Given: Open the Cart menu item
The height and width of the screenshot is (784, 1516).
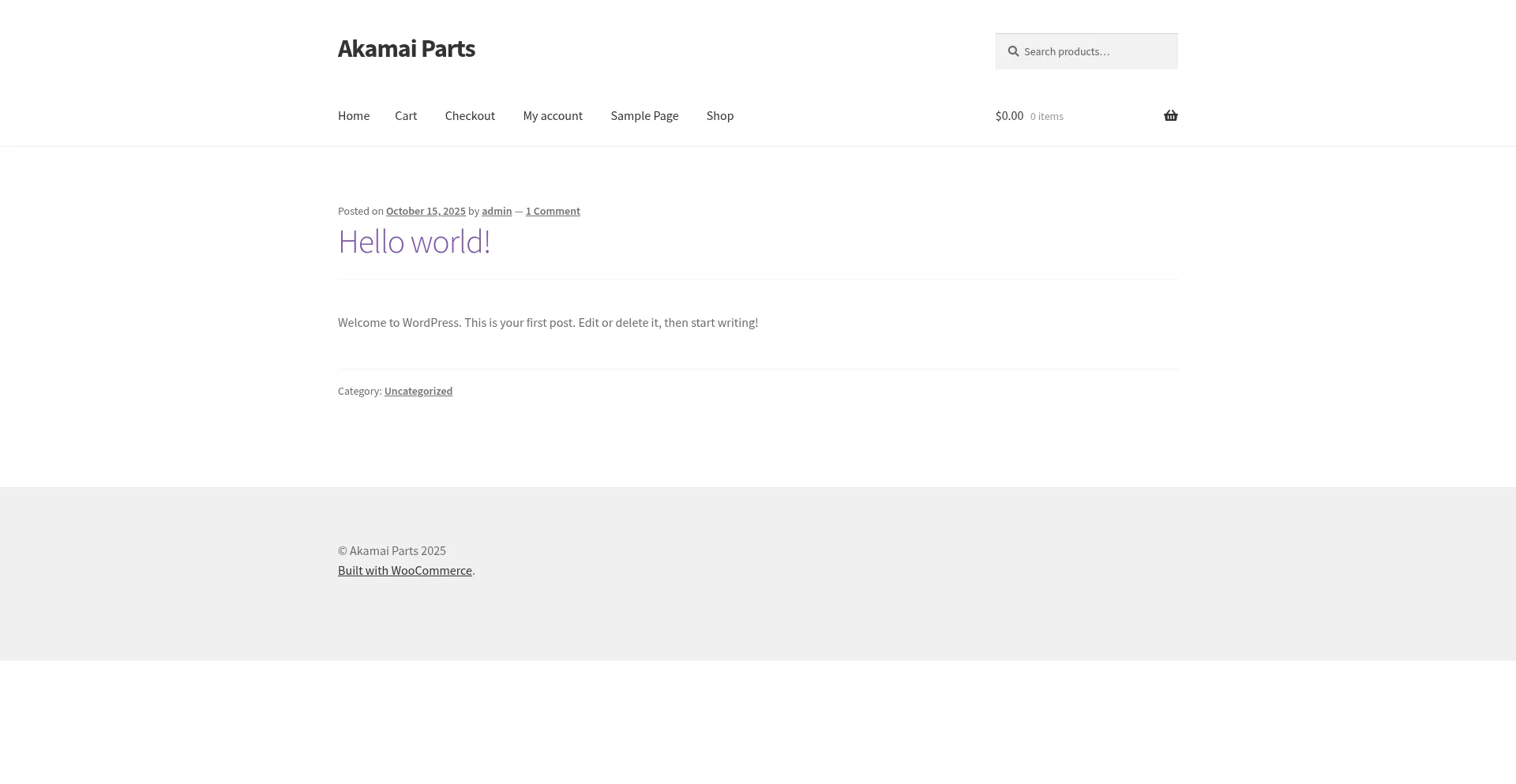Looking at the screenshot, I should 406,116.
